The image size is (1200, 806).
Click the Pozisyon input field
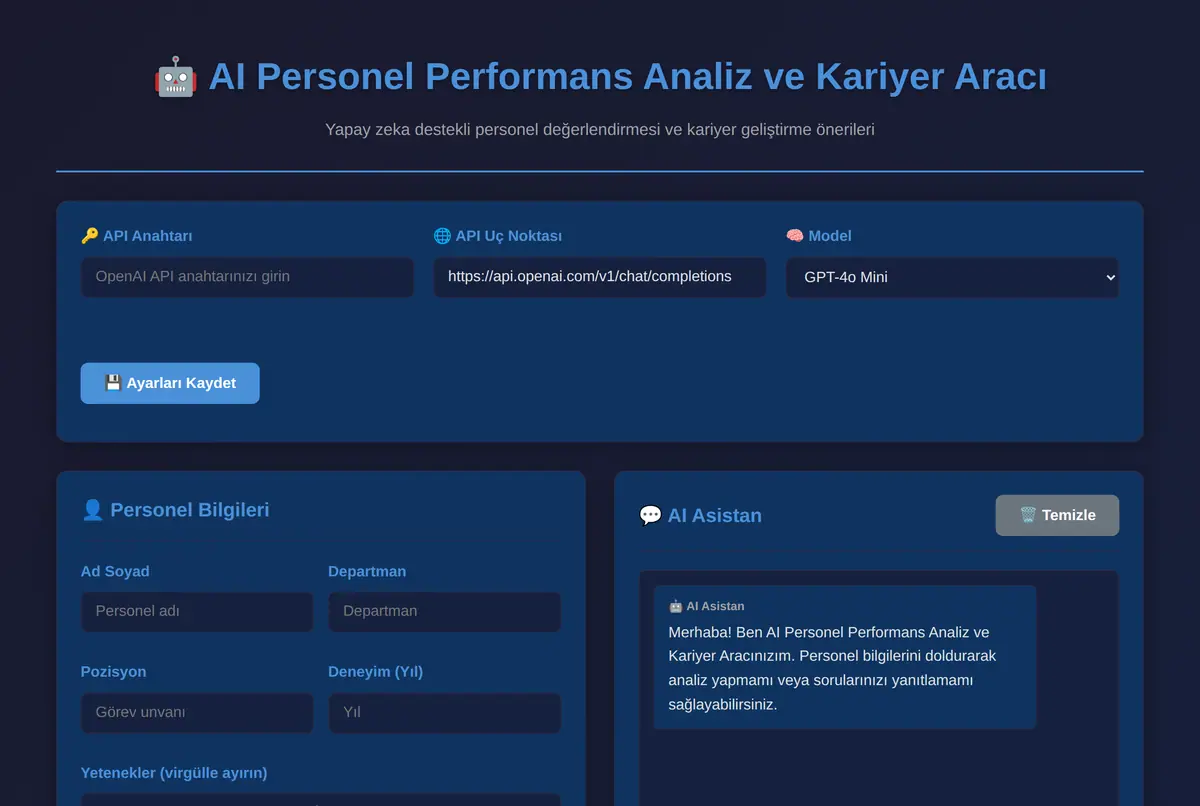[197, 713]
